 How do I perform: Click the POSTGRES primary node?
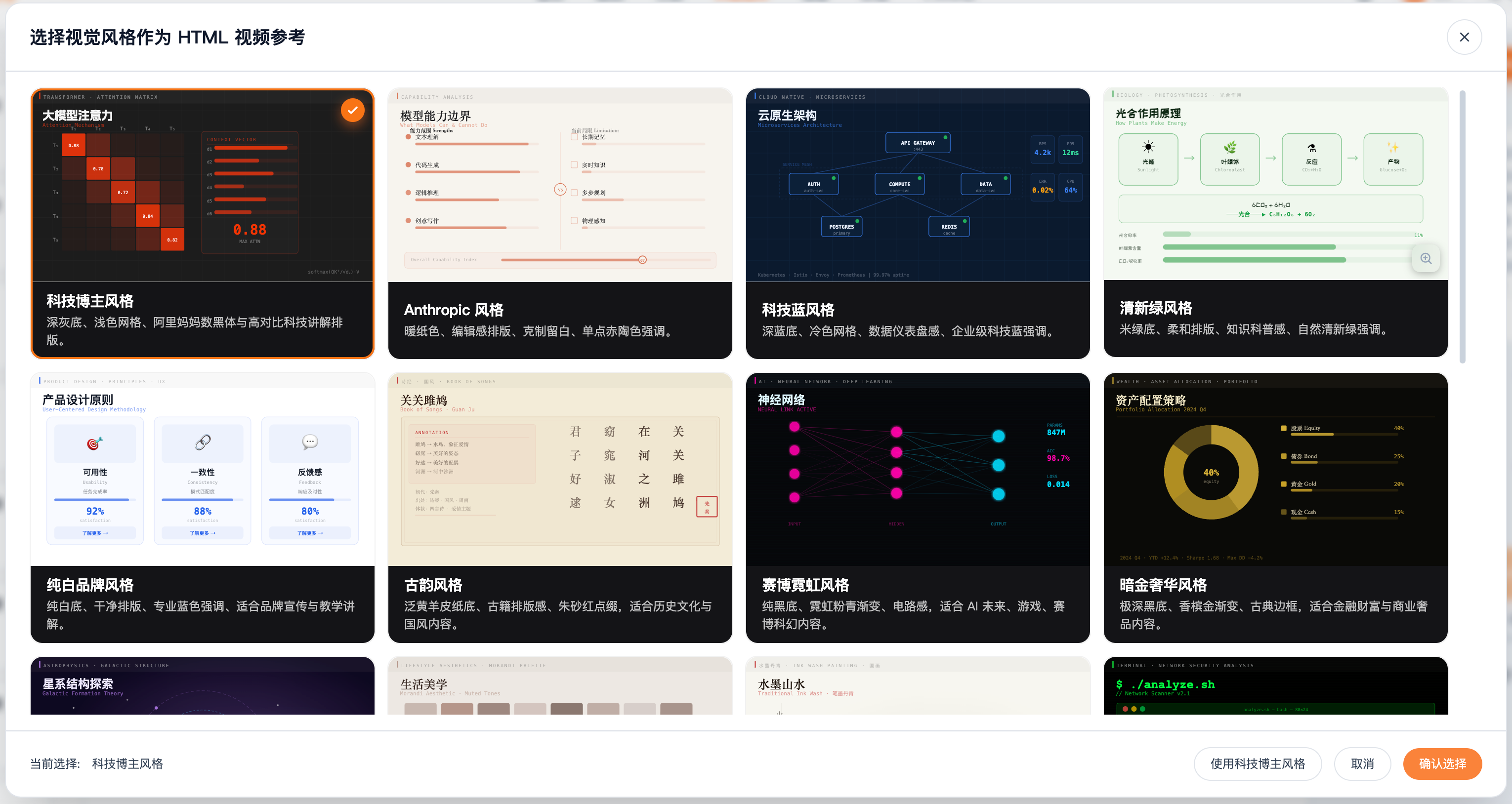pyautogui.click(x=841, y=227)
